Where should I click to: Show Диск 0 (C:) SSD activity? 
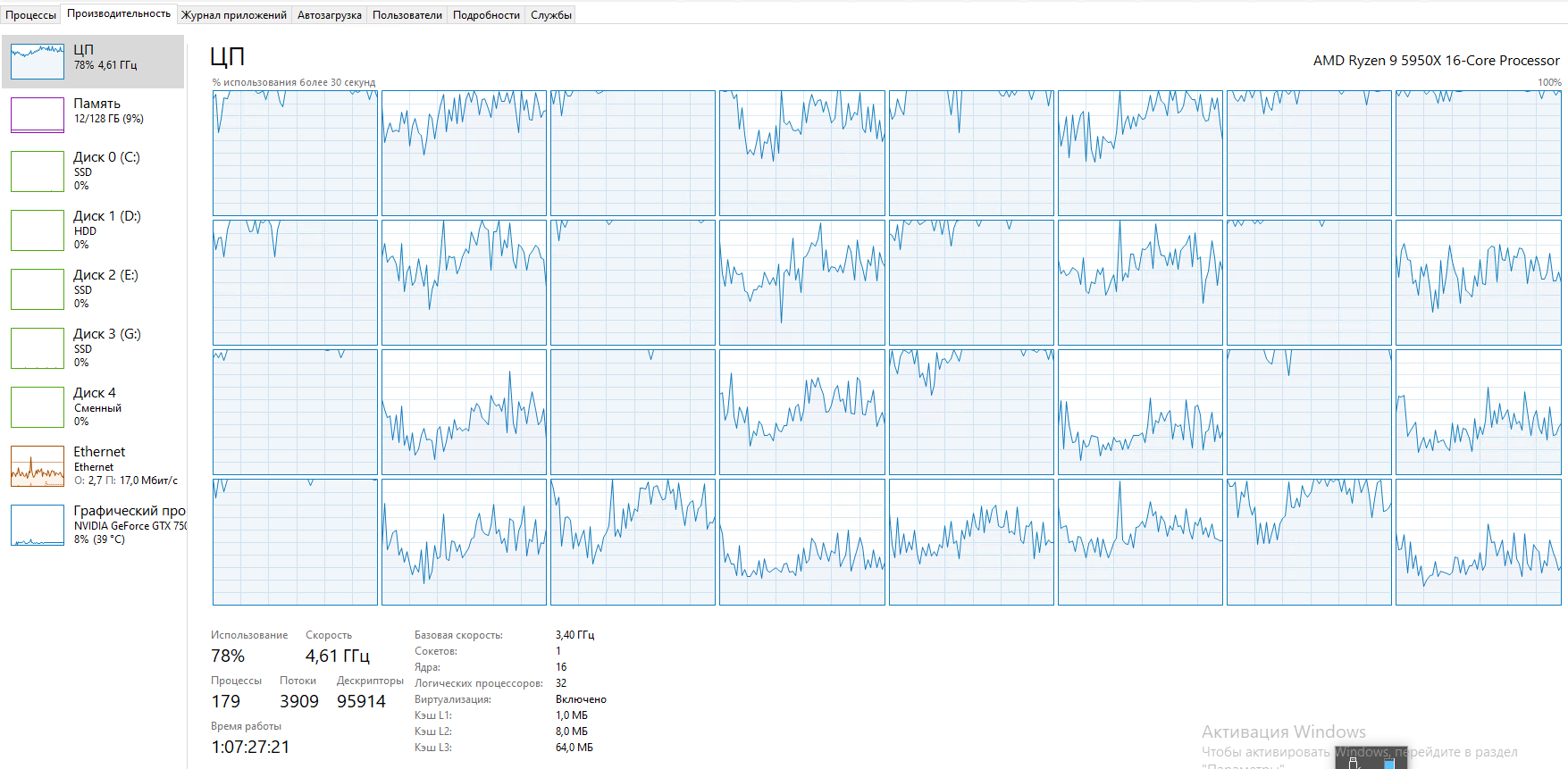pos(93,171)
